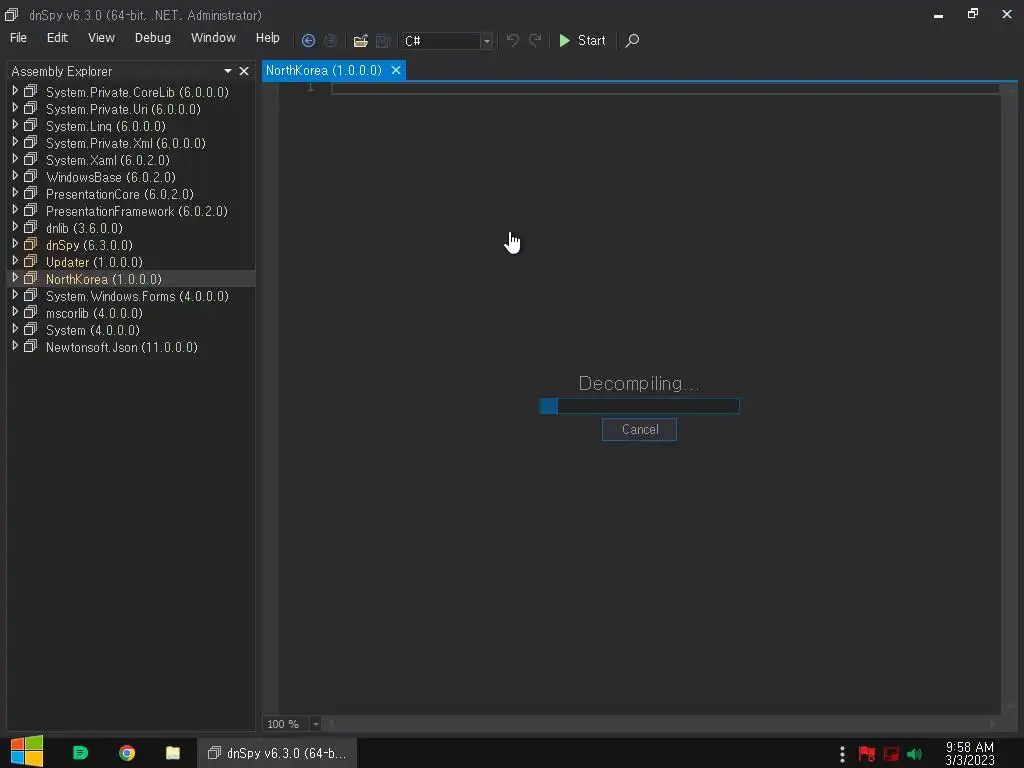1024x768 pixels.
Task: Select mscorlib (4.0.0.0) tree item
Action: pos(94,313)
